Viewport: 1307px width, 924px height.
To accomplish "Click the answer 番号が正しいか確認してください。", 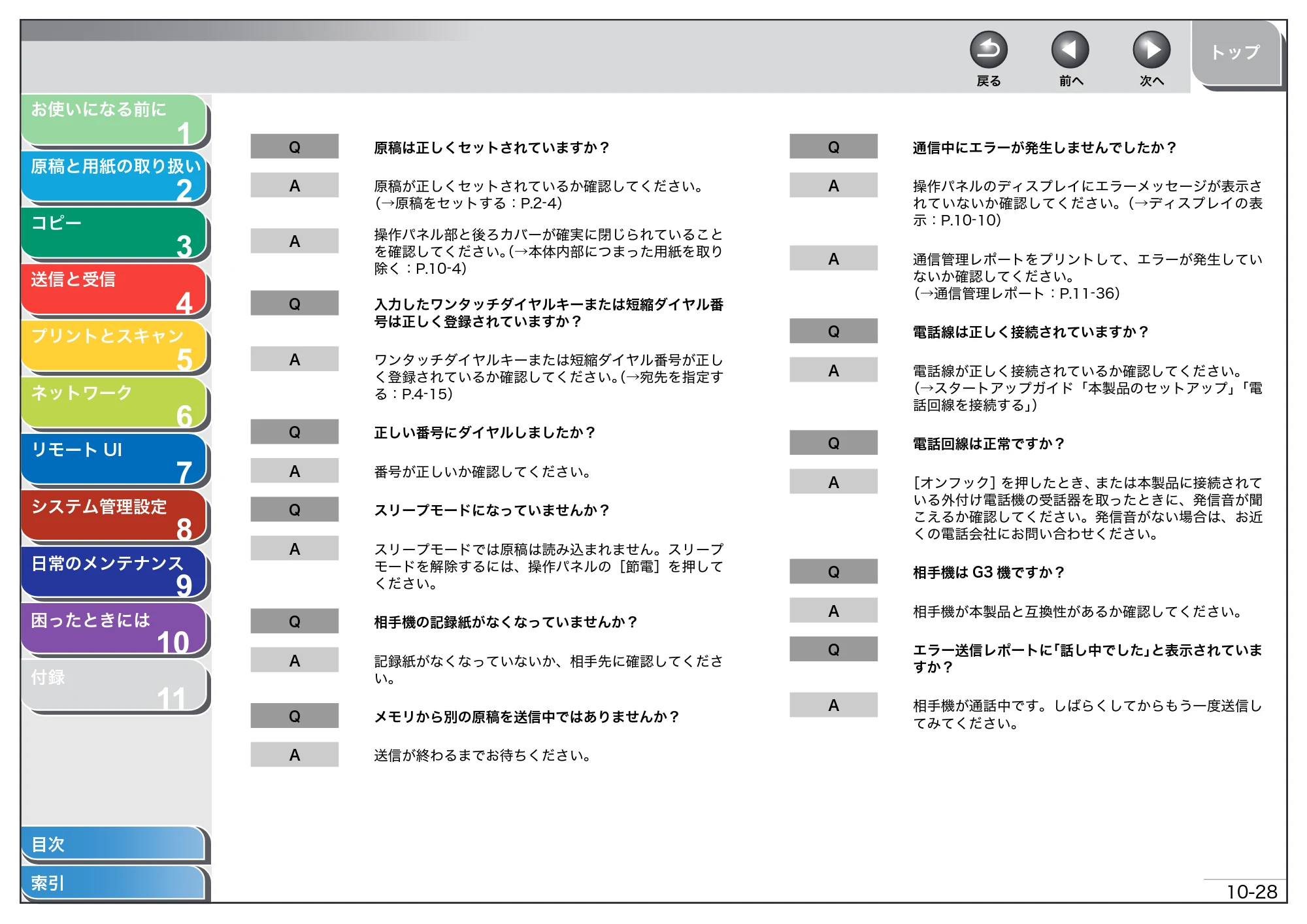I will (482, 472).
